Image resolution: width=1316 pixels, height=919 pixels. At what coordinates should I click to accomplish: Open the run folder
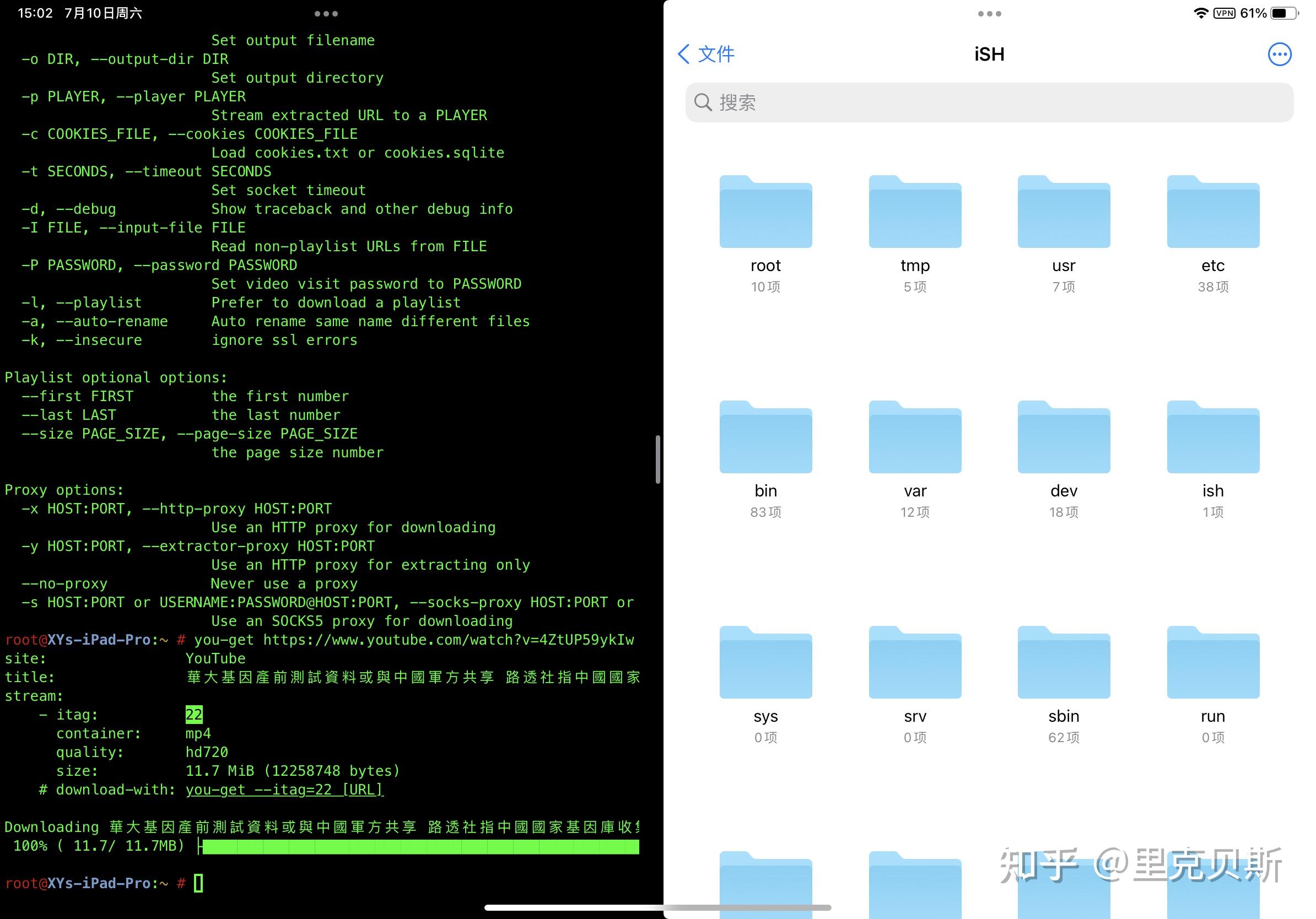tap(1213, 663)
